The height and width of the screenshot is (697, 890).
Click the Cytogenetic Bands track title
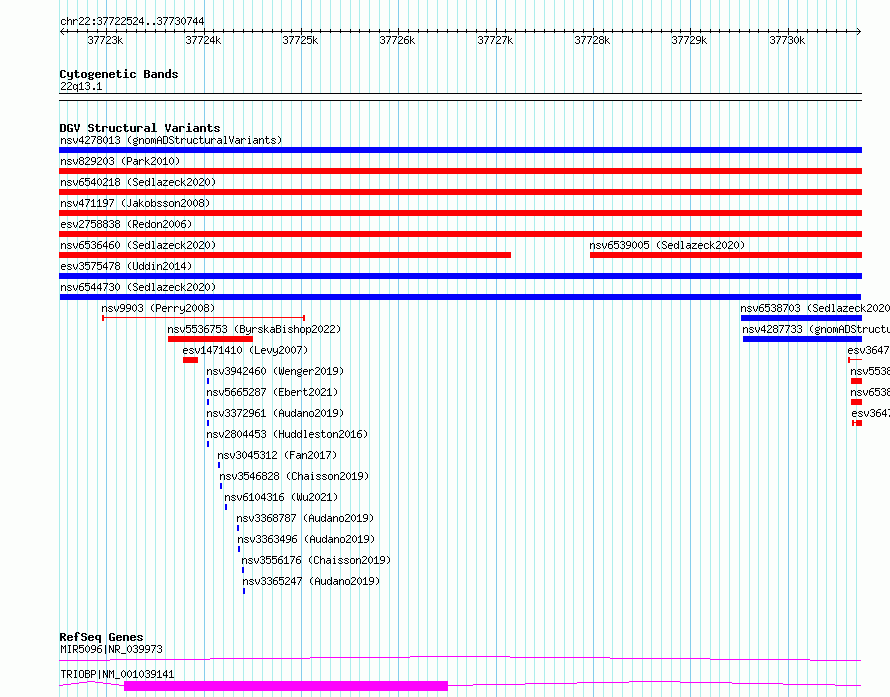click(119, 74)
